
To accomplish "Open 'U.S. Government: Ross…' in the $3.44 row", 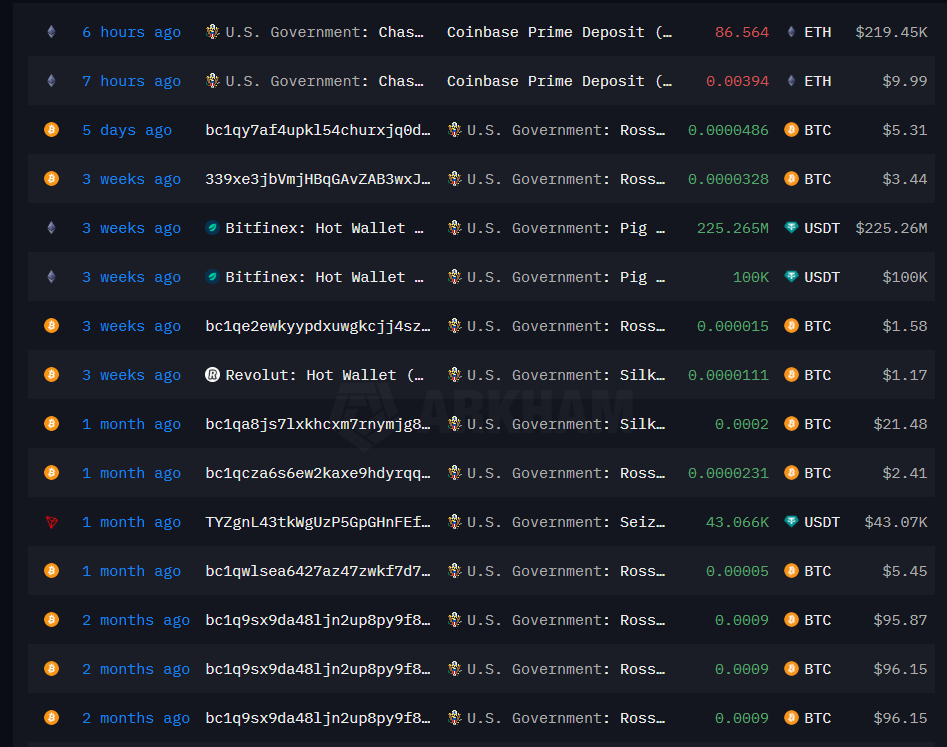I will [566, 179].
